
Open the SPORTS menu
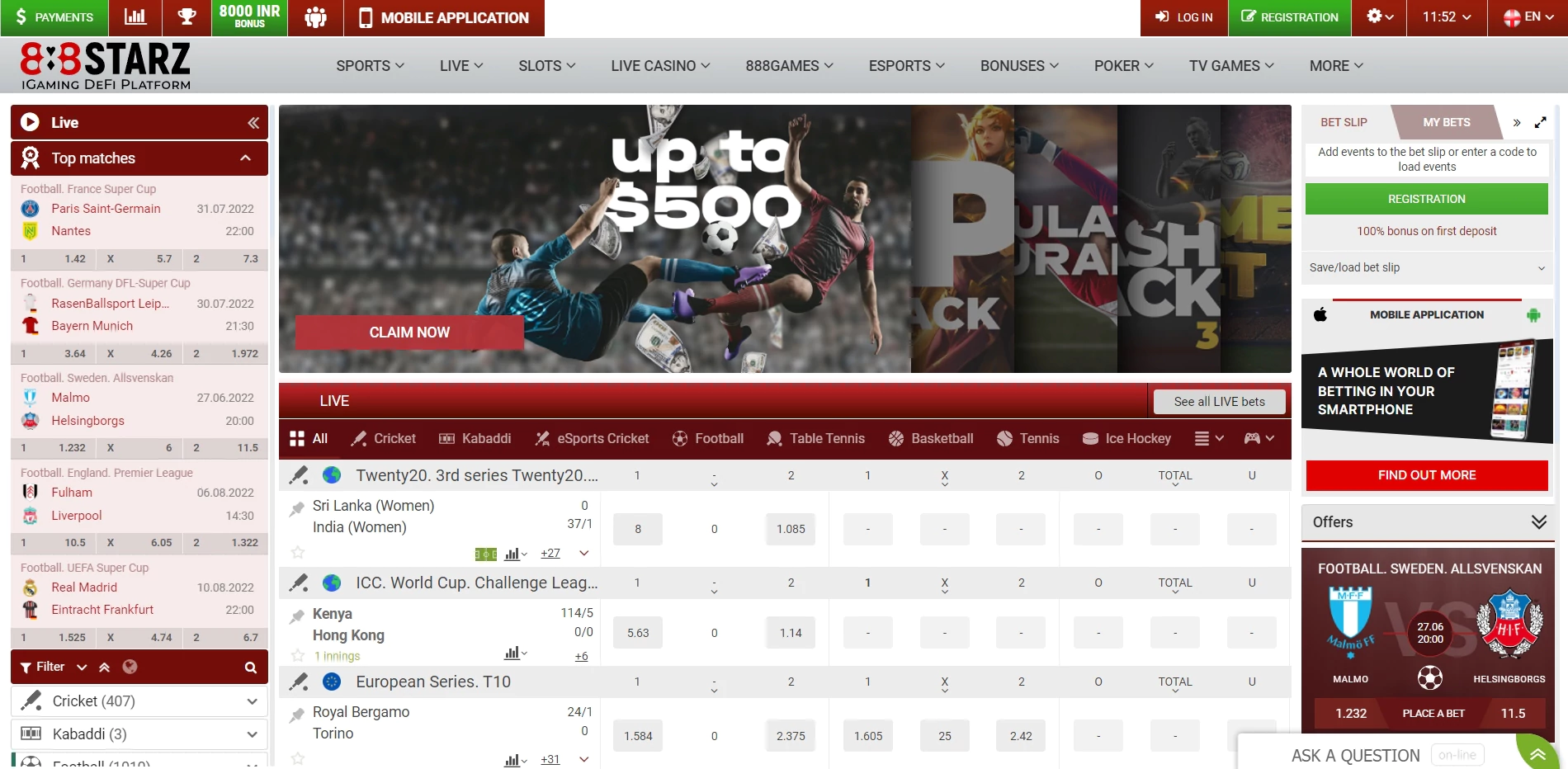click(x=370, y=66)
